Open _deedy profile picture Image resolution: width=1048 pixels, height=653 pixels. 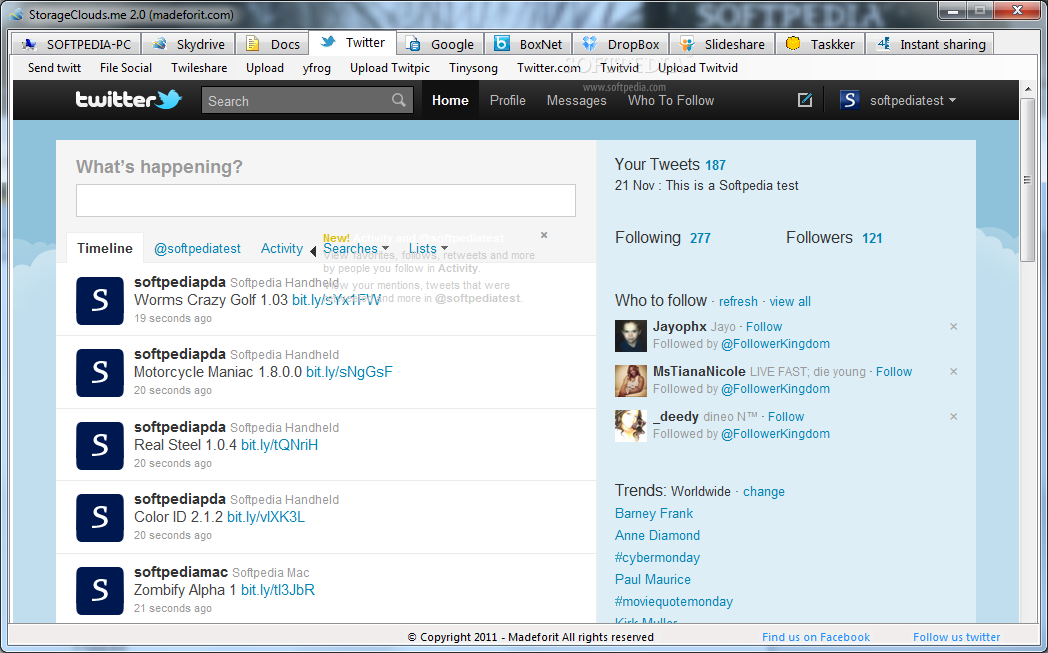(x=631, y=426)
